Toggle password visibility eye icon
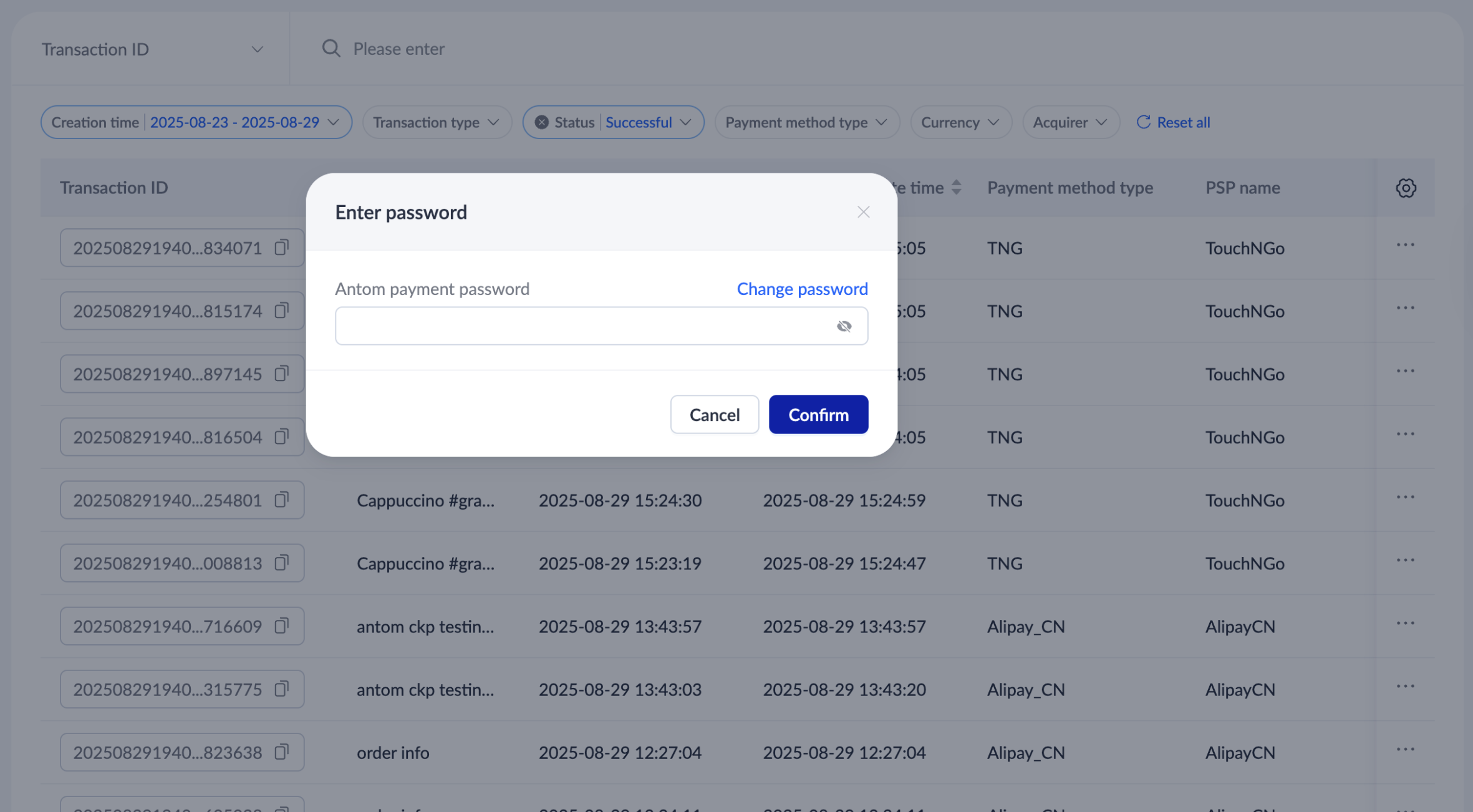Screen dimensions: 1473x812 point(844,326)
